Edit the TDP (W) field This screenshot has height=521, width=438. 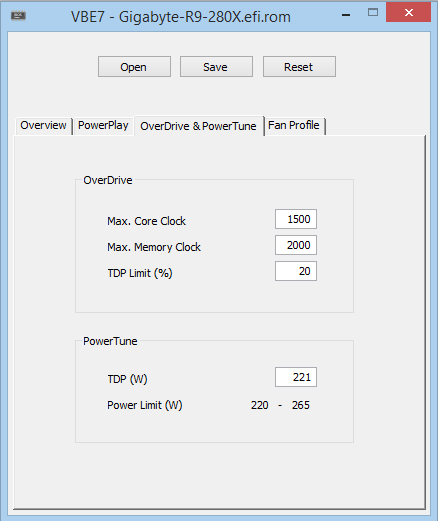tap(296, 377)
